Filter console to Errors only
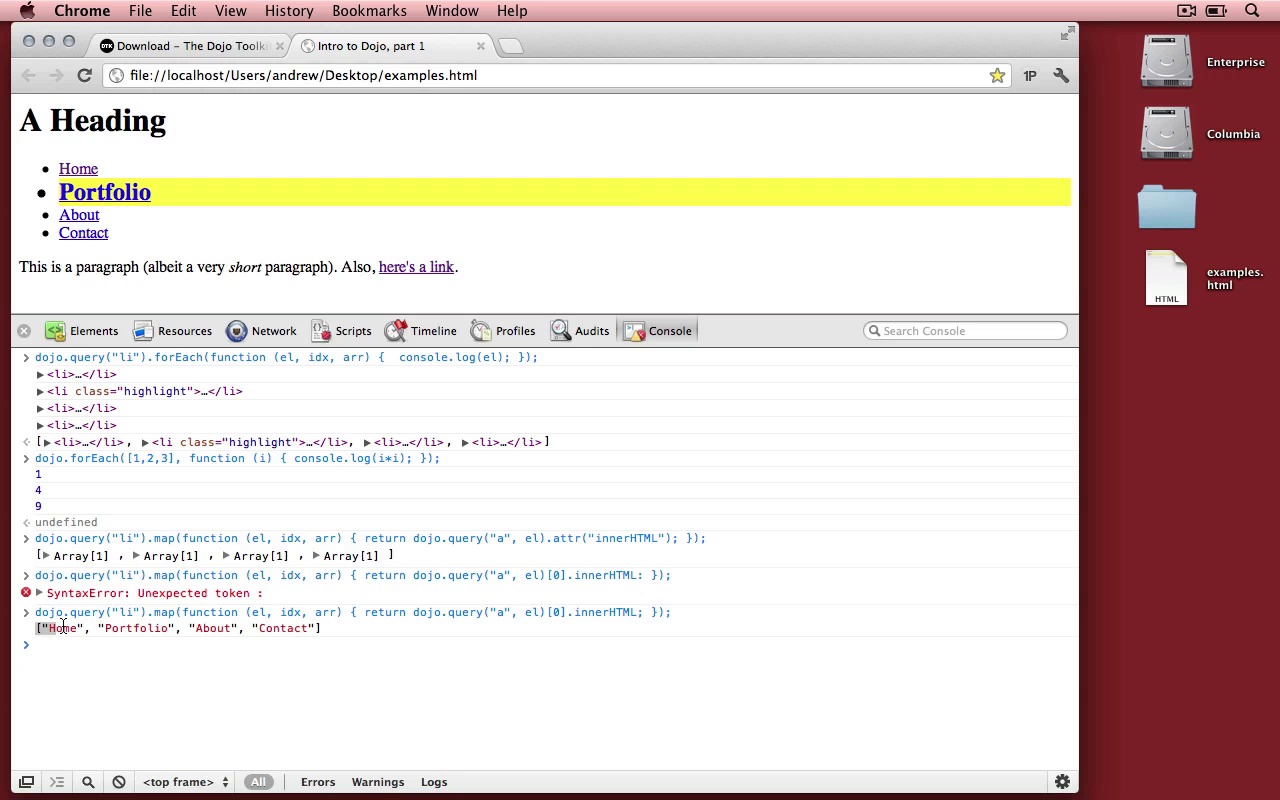The height and width of the screenshot is (800, 1280). coord(318,782)
